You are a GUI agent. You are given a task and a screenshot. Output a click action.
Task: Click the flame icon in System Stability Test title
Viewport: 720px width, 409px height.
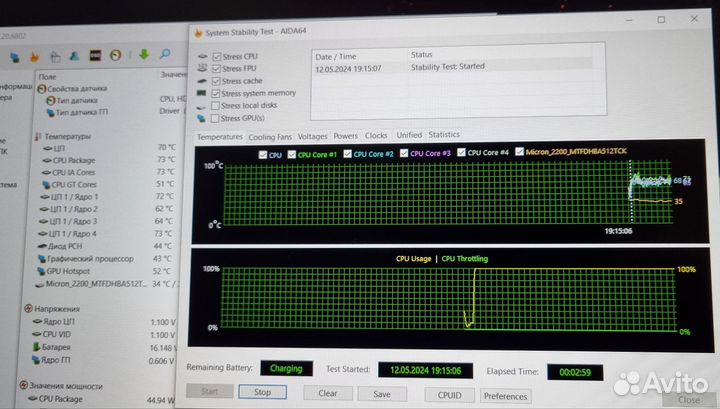tap(198, 34)
